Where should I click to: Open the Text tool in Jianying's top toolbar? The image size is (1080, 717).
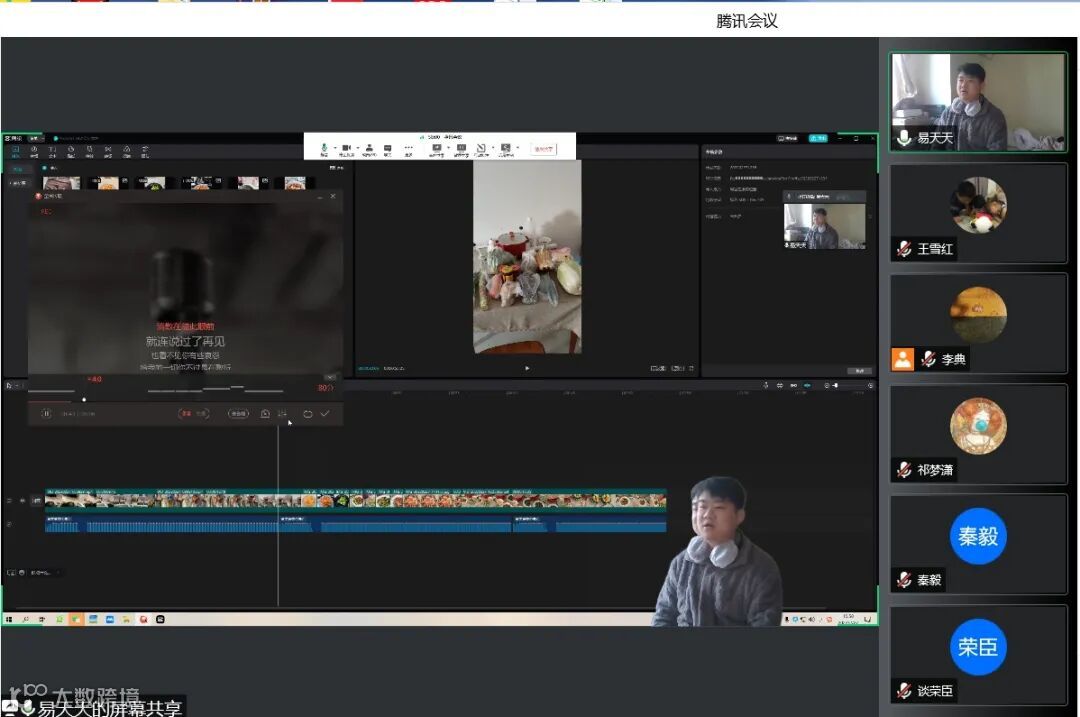click(52, 152)
